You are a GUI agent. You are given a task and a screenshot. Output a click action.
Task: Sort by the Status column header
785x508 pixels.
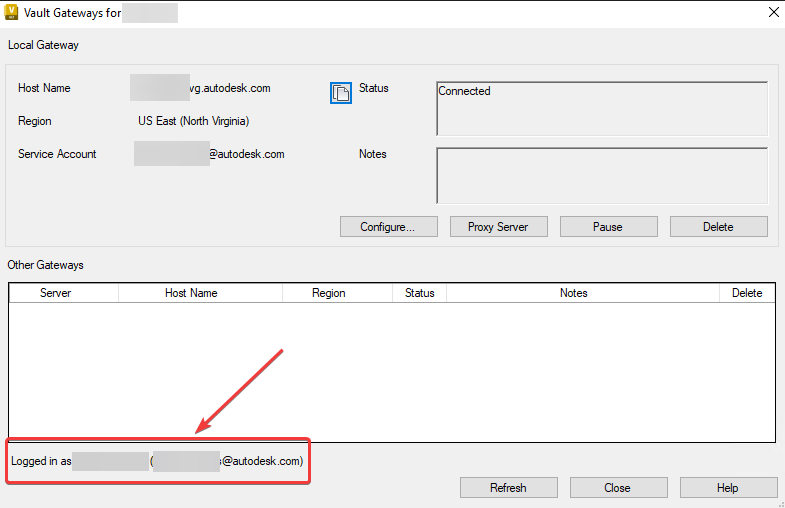(420, 293)
